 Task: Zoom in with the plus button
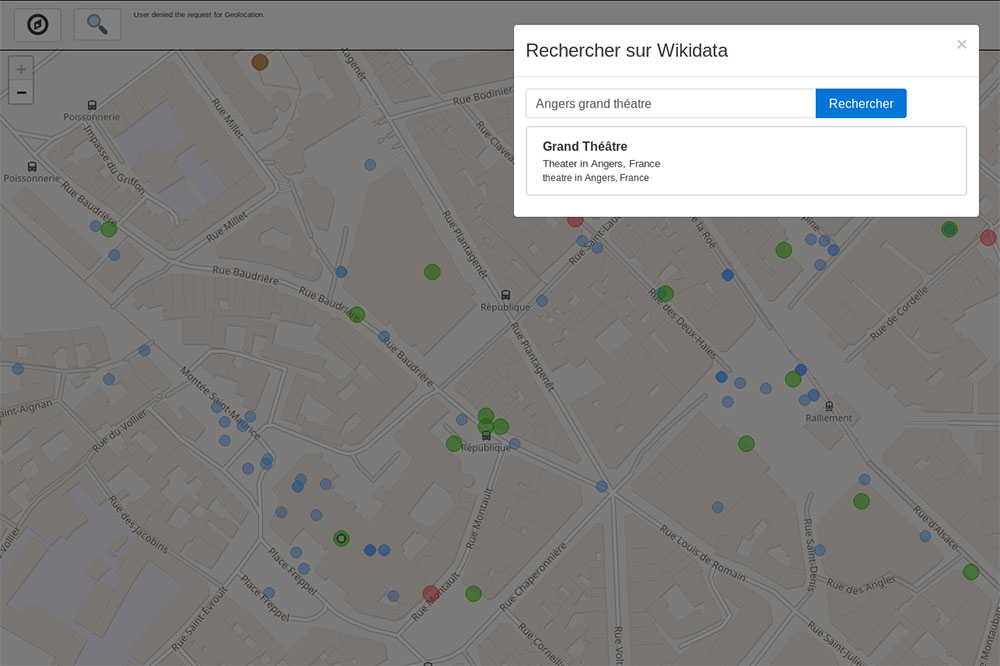click(x=21, y=69)
